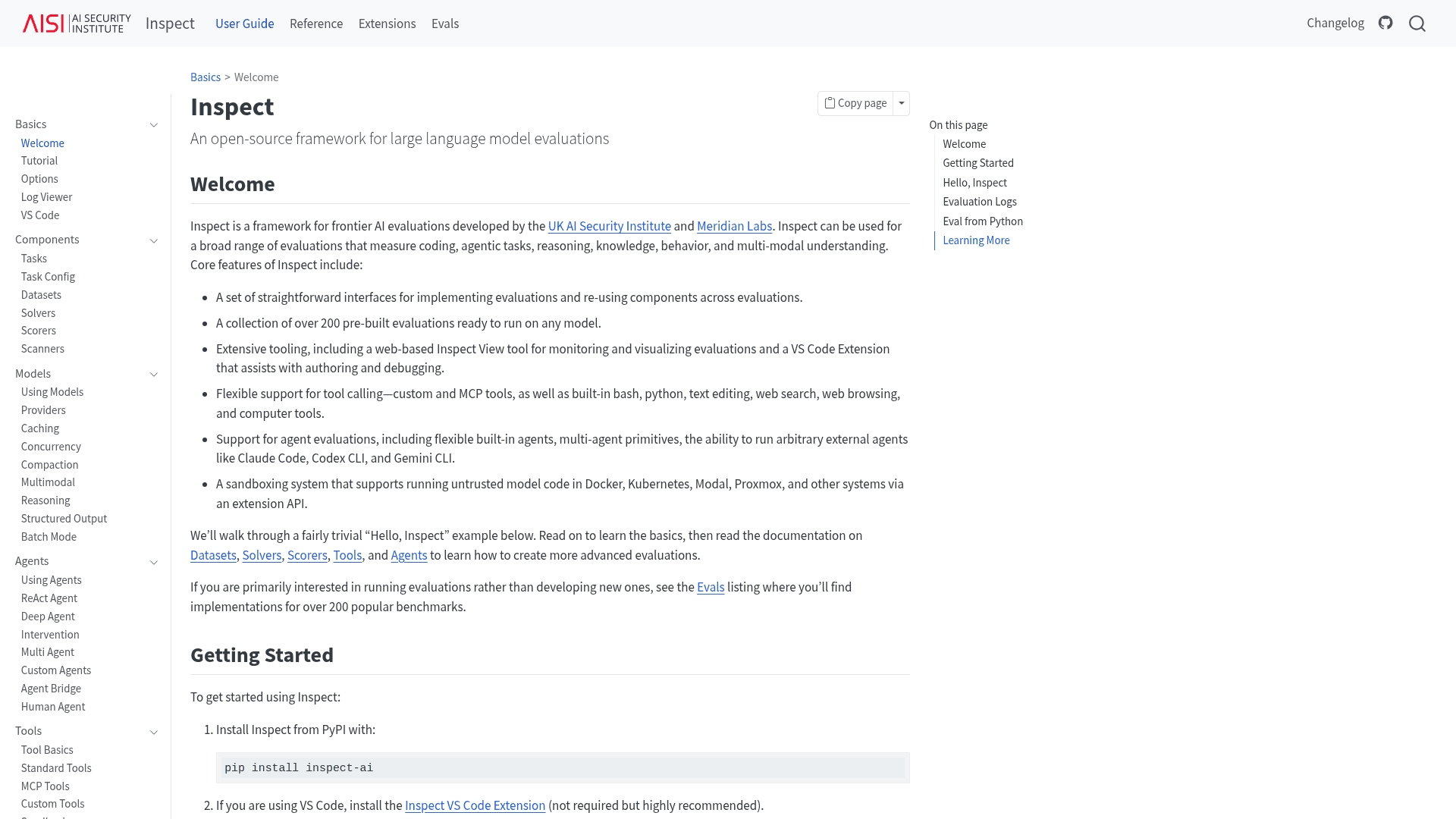
Task: Open the GitHub repository icon
Action: point(1385,24)
